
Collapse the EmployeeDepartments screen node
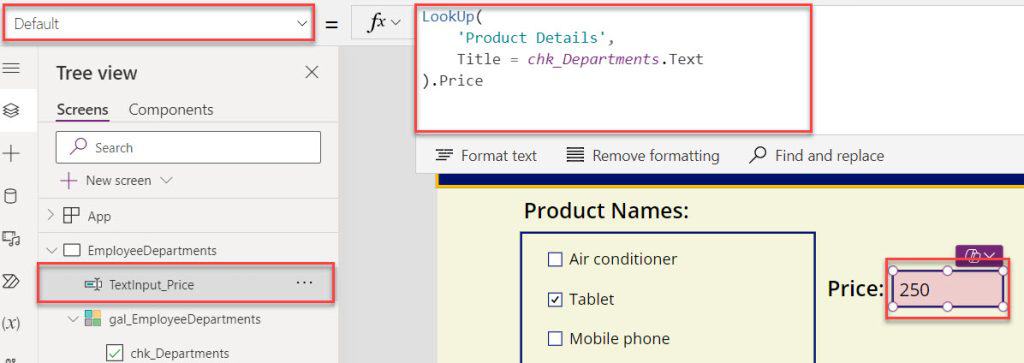coord(51,251)
